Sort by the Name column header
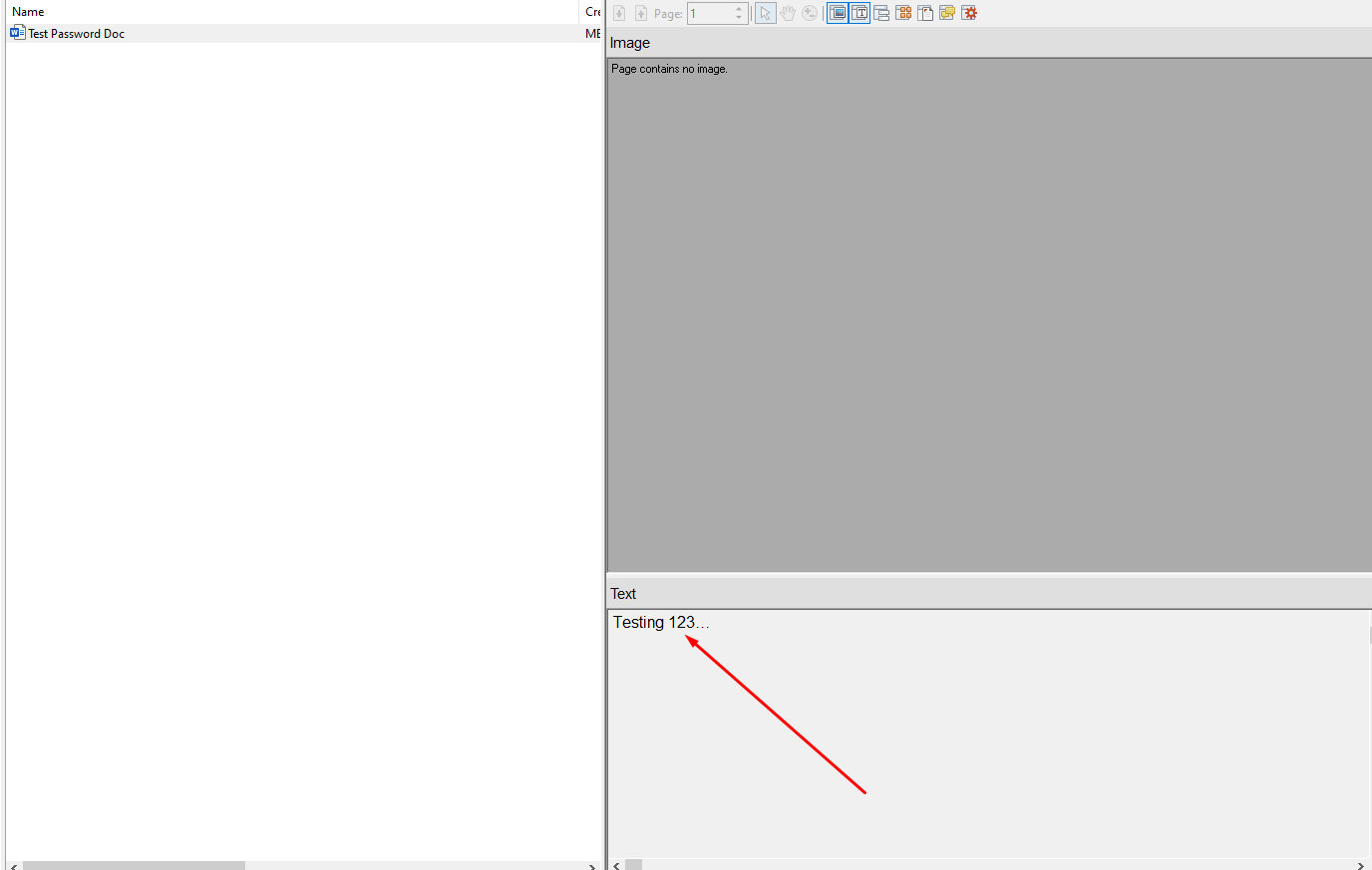The height and width of the screenshot is (870, 1372). click(292, 12)
